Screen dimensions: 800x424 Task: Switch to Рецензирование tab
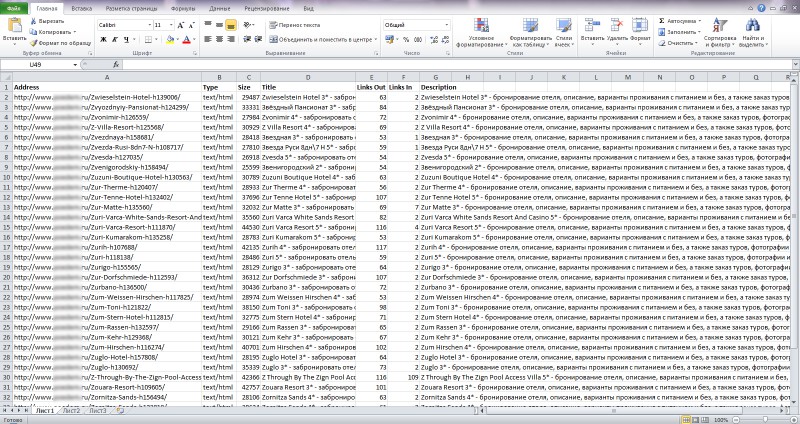(x=267, y=9)
